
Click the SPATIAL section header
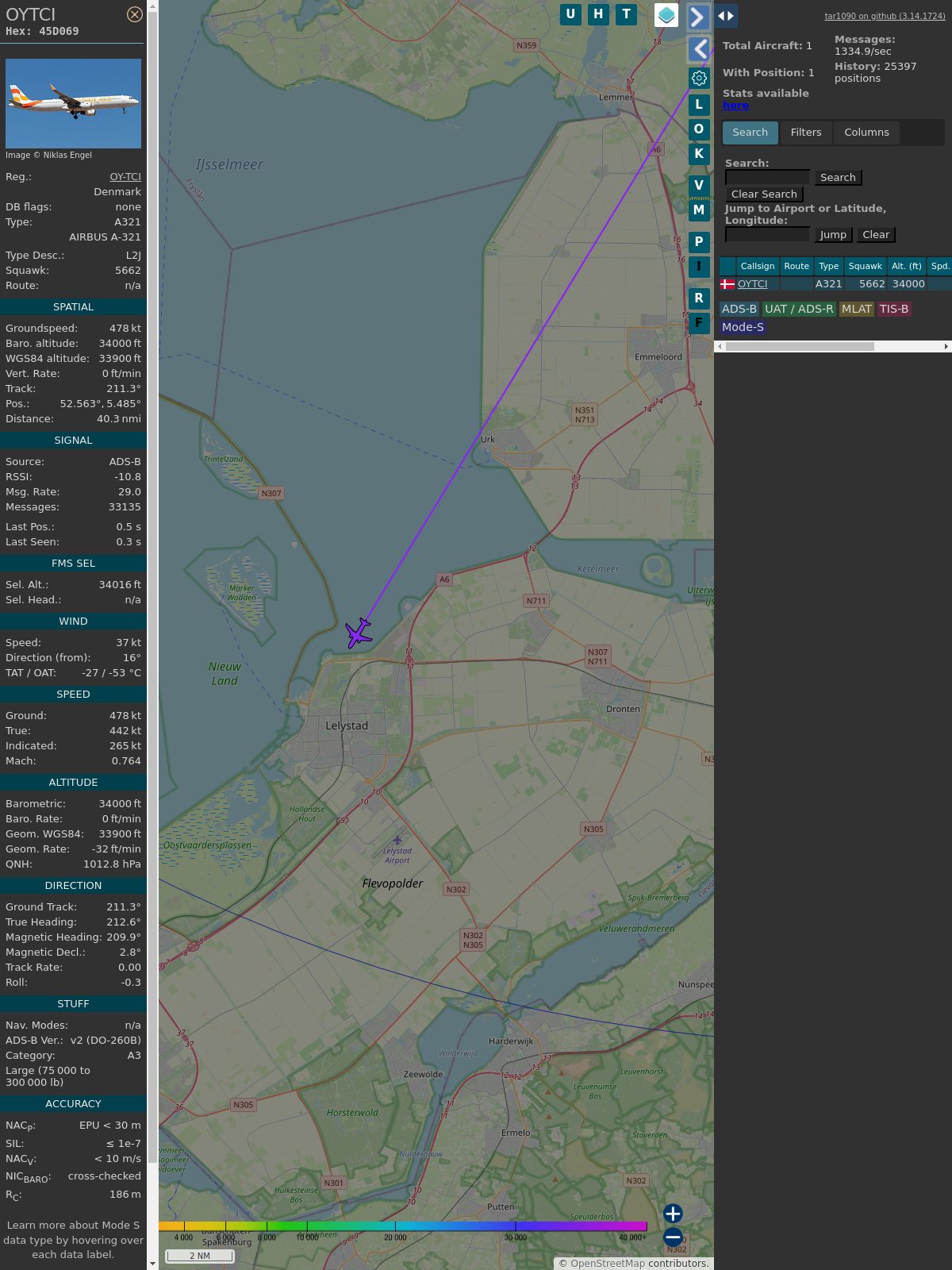point(73,307)
